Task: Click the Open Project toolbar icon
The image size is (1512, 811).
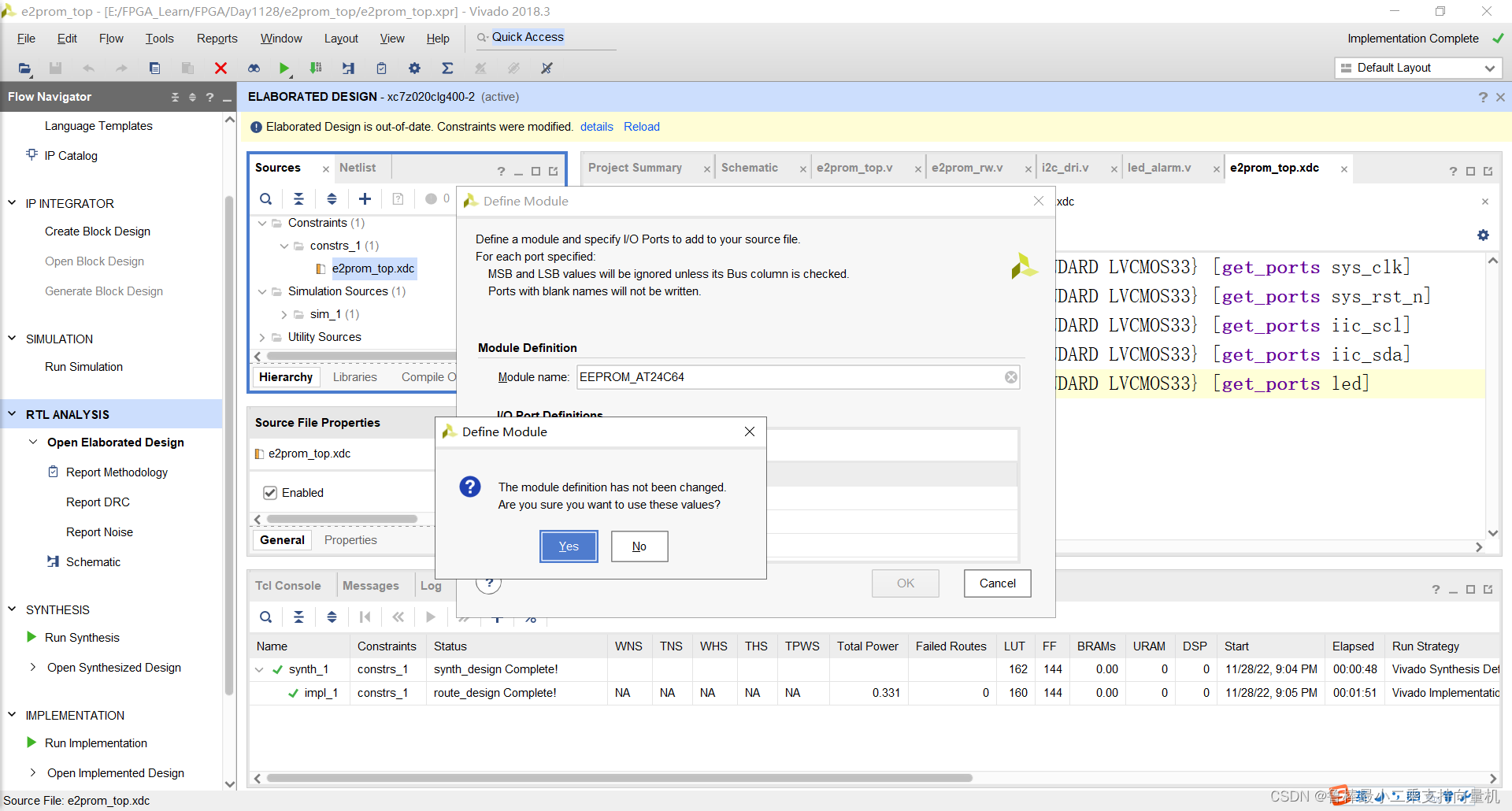Action: (24, 69)
